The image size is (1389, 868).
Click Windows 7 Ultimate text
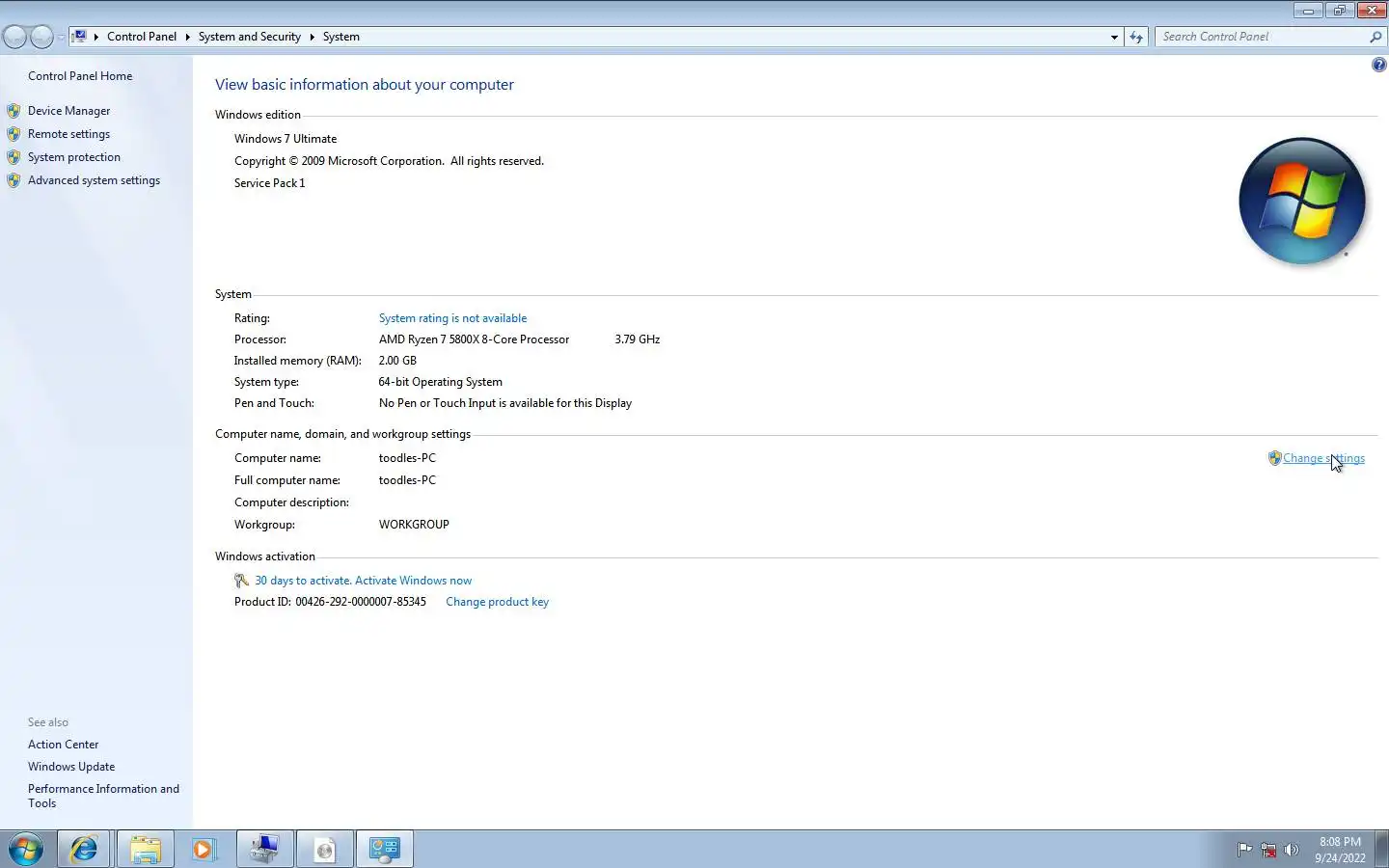(286, 139)
